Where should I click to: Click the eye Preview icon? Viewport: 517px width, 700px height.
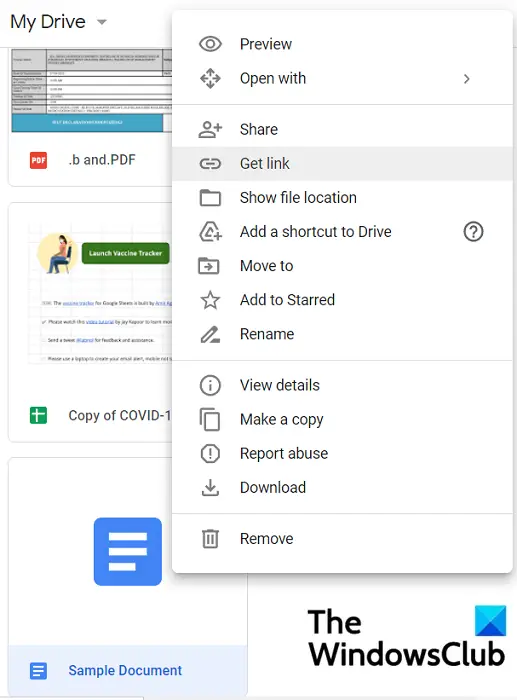[210, 44]
